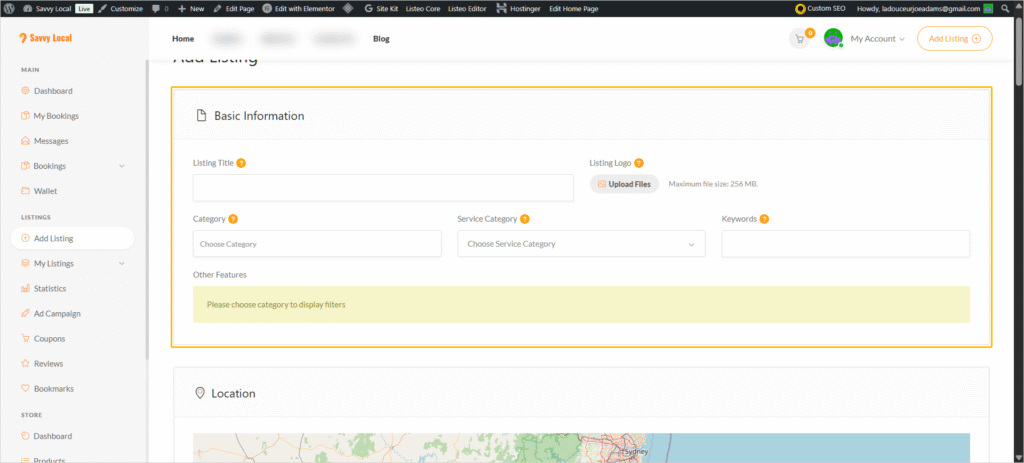
Task: Click the WordPress logo in admin bar
Action: [x=9, y=8]
